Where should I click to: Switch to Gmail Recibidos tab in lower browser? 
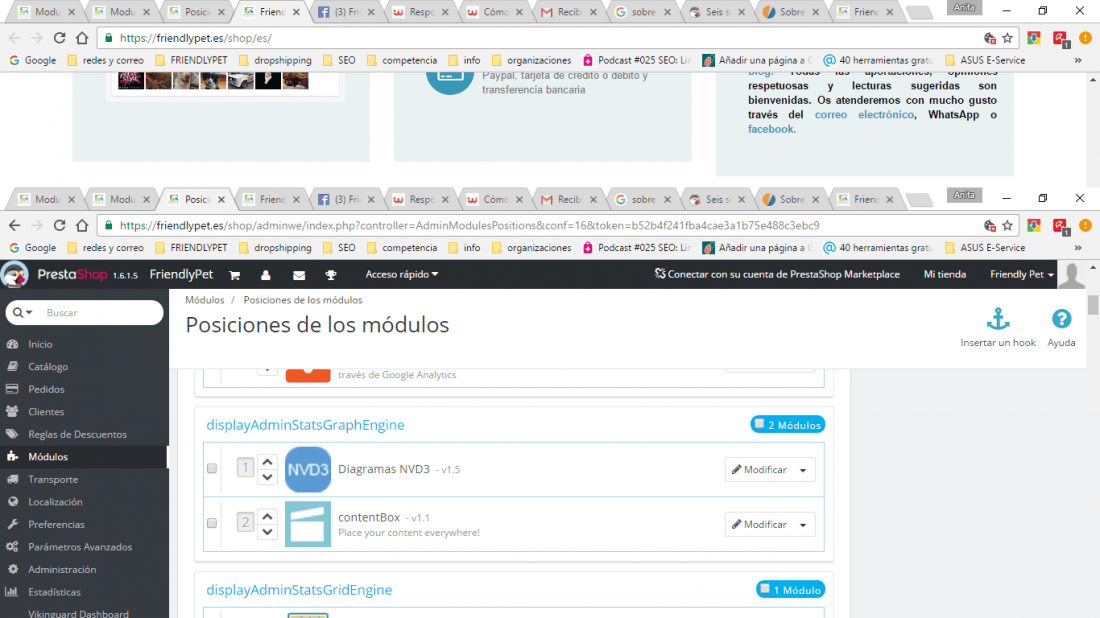pyautogui.click(x=568, y=199)
